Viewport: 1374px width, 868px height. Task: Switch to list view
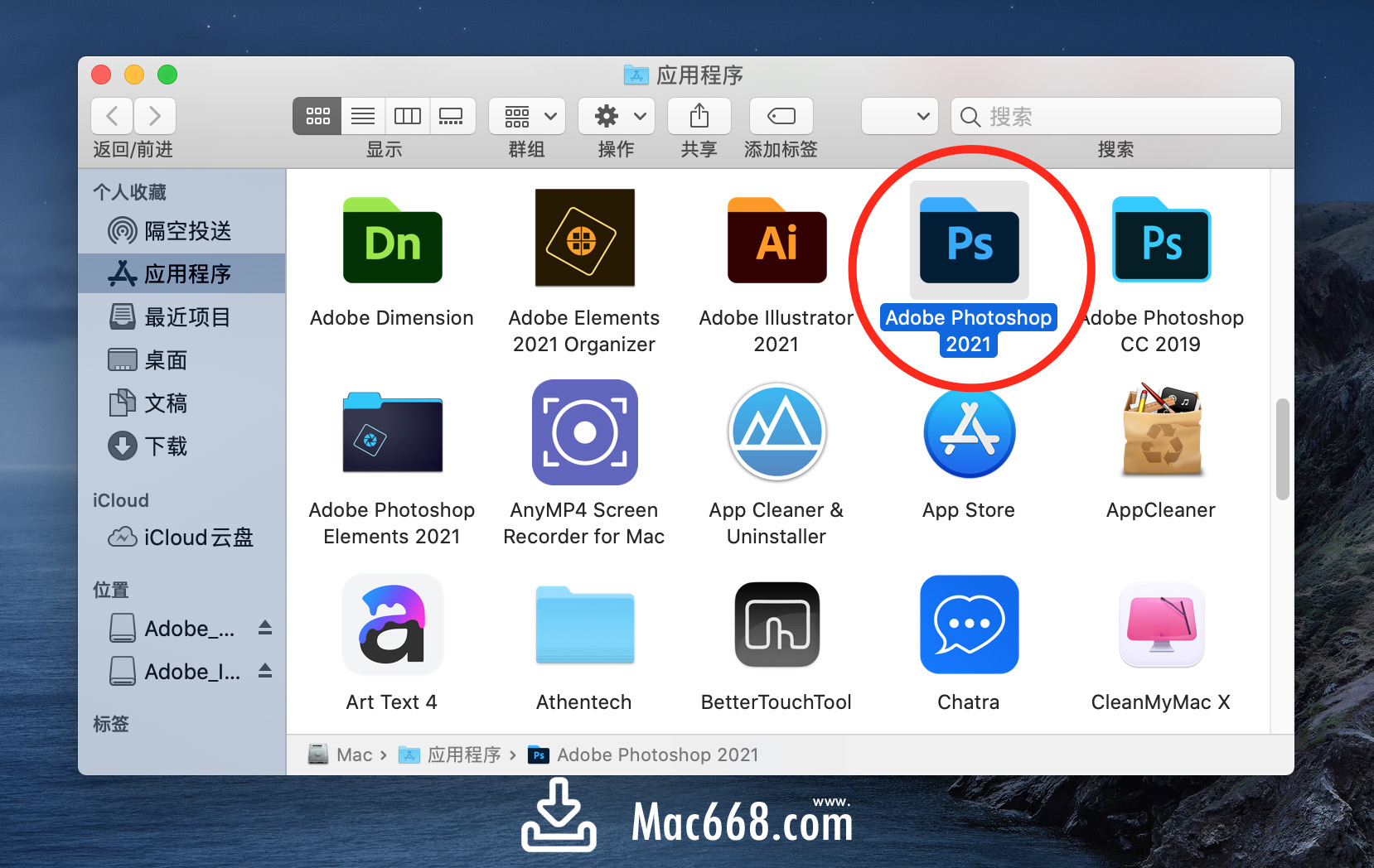[363, 116]
